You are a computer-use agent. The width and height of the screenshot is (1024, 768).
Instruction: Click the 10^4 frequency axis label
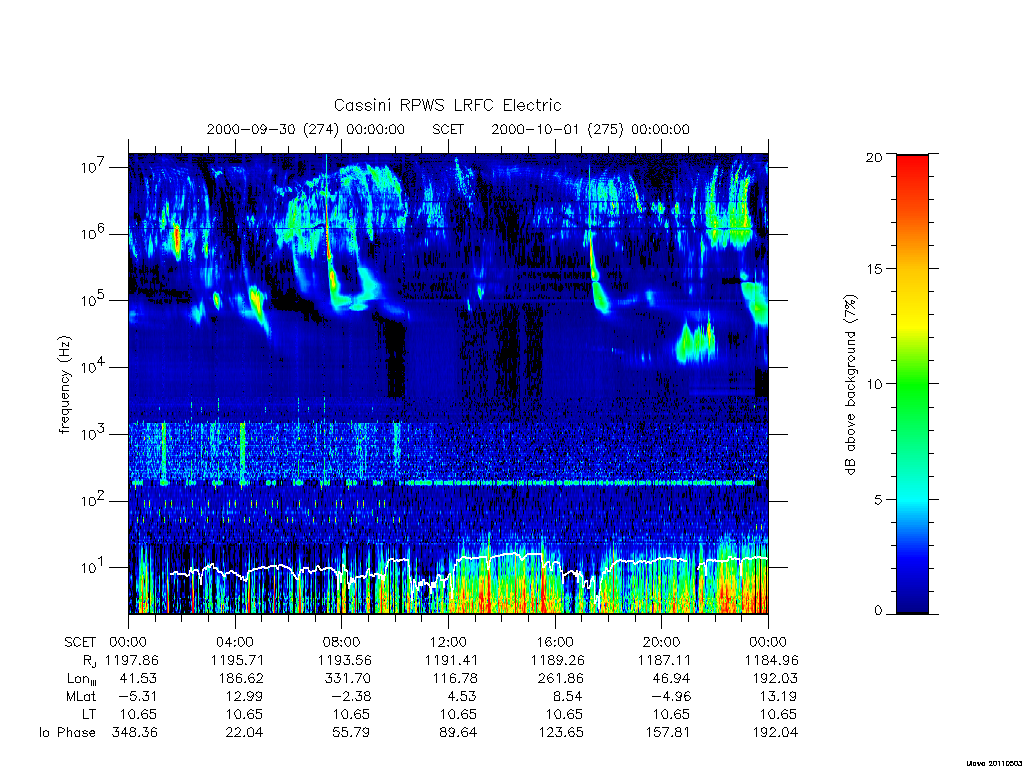tap(93, 367)
